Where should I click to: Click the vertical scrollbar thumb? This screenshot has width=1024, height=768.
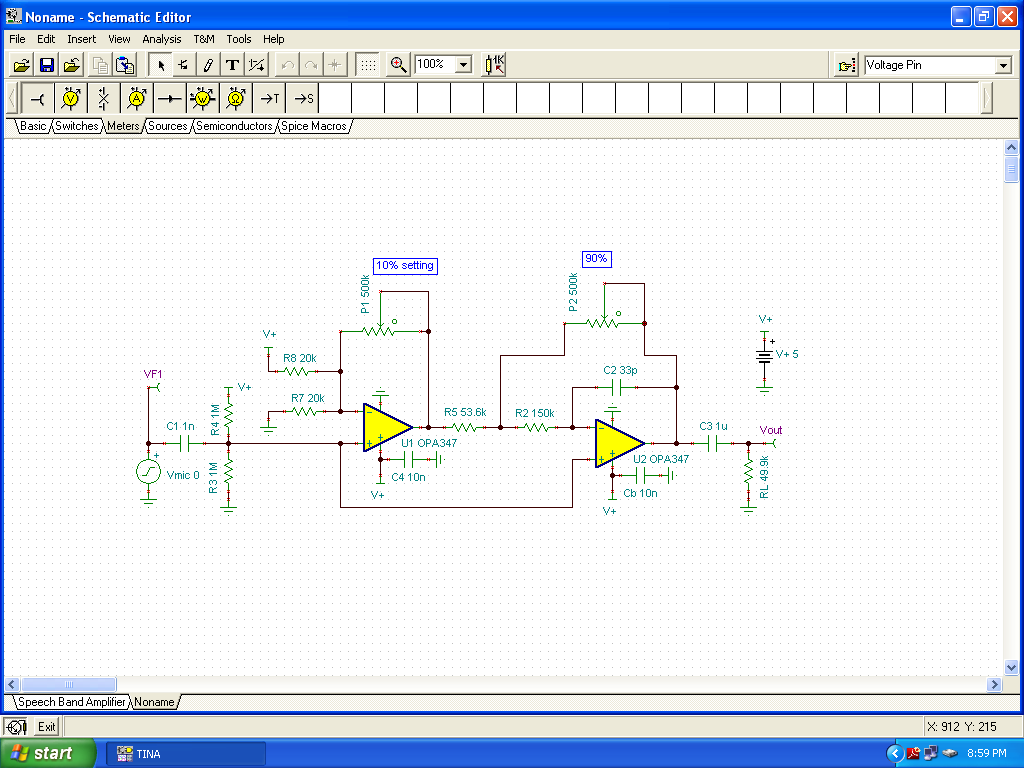point(1011,169)
